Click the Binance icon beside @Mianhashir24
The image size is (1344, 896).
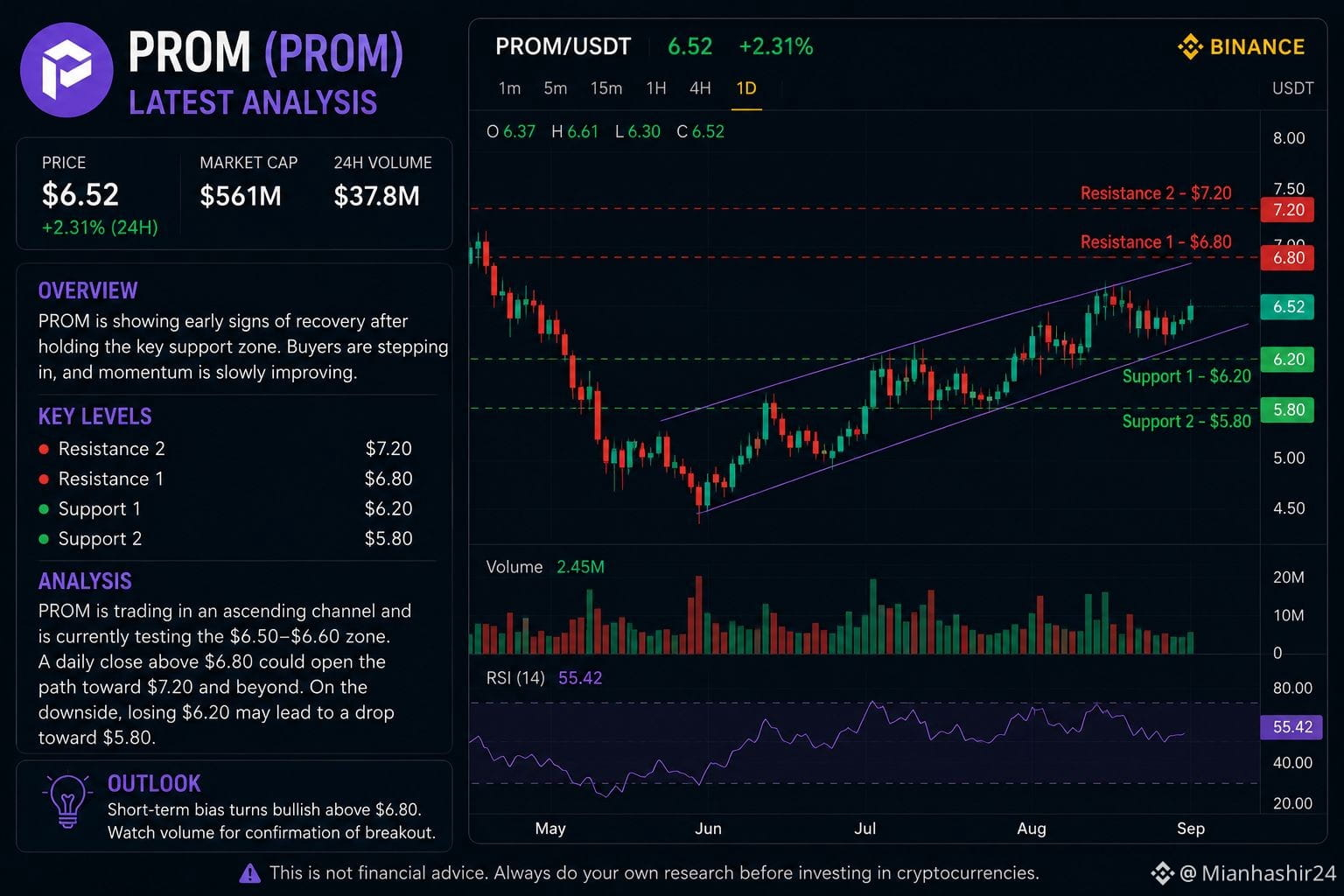1162,872
